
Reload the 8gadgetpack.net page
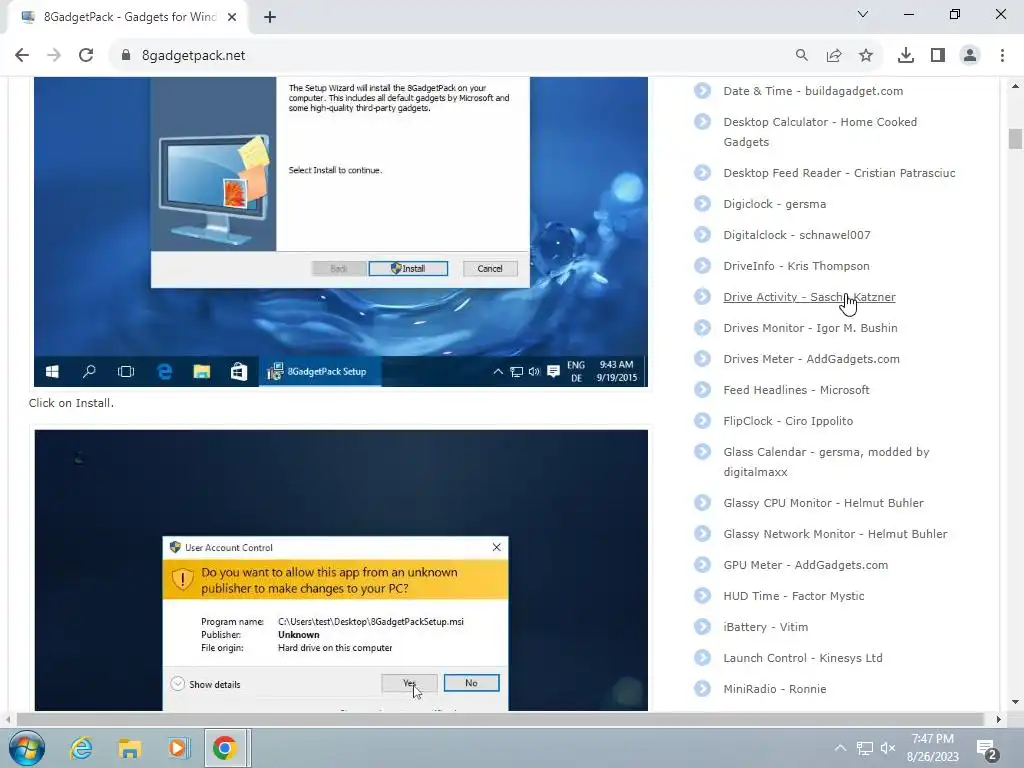[x=86, y=56]
